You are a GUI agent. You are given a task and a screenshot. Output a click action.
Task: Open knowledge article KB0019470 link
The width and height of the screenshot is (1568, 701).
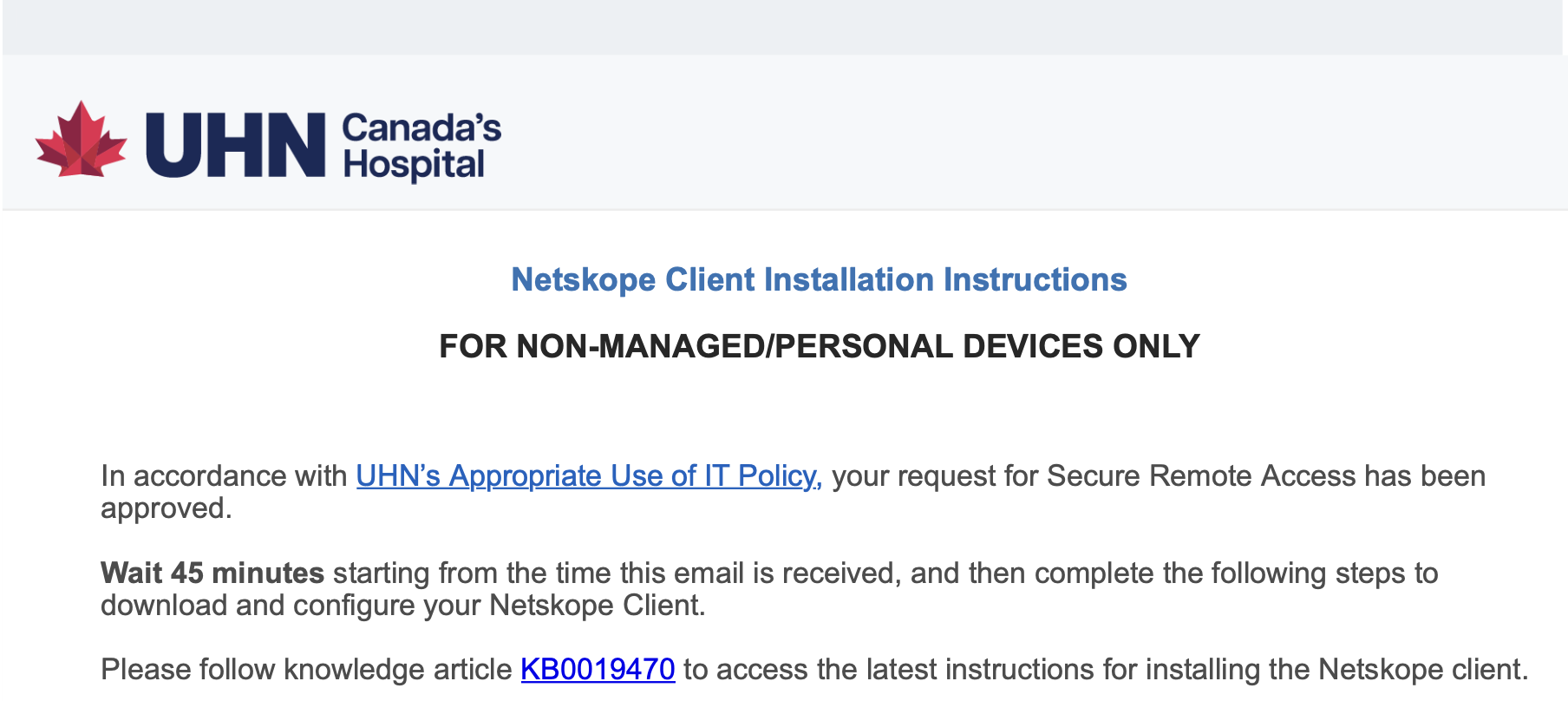pyautogui.click(x=598, y=670)
